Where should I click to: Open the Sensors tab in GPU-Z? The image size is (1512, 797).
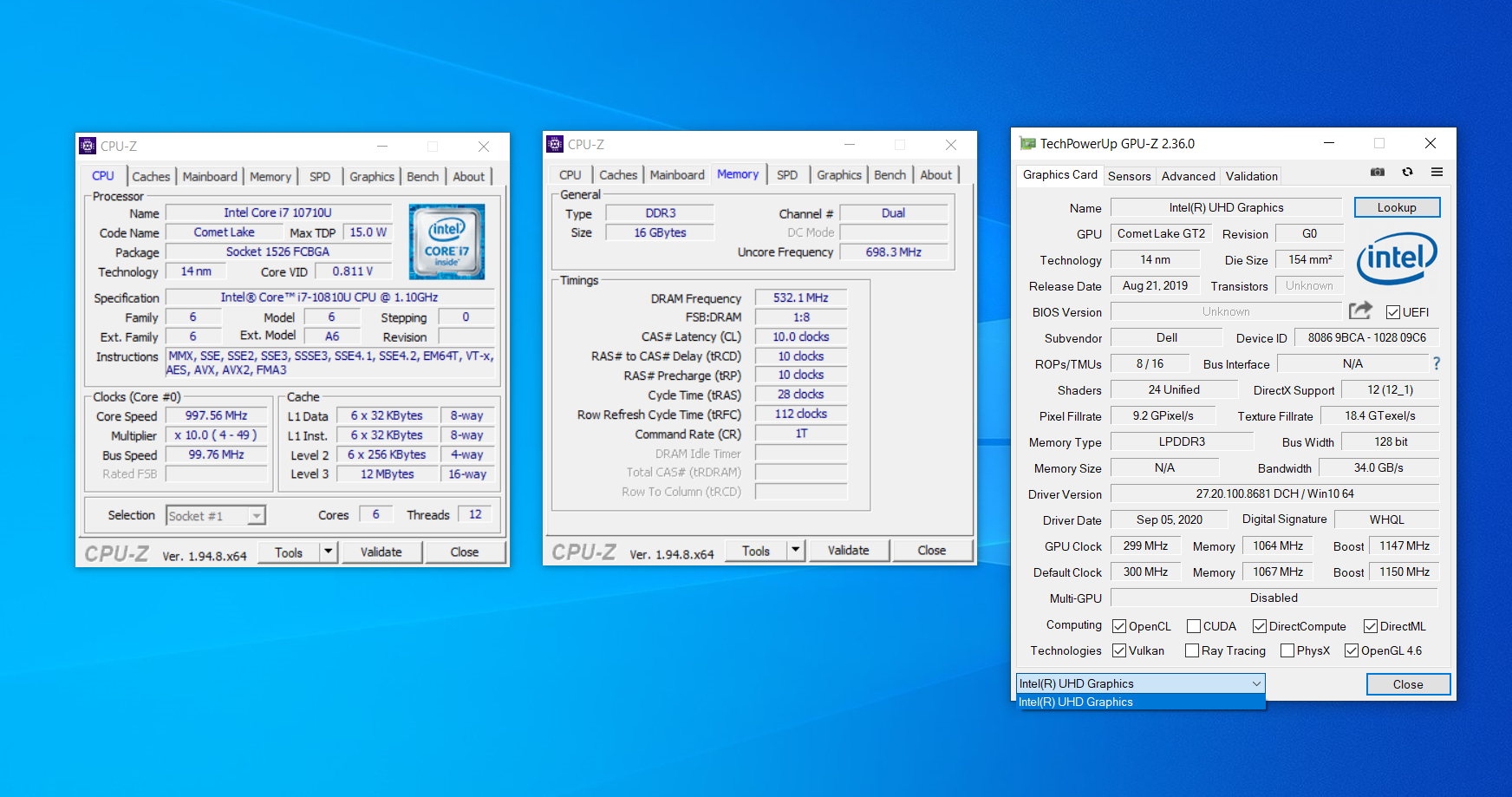tap(1130, 176)
